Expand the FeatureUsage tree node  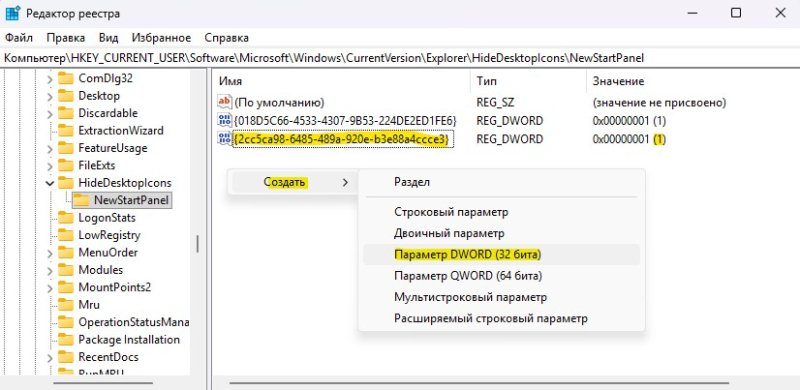pyautogui.click(x=49, y=149)
